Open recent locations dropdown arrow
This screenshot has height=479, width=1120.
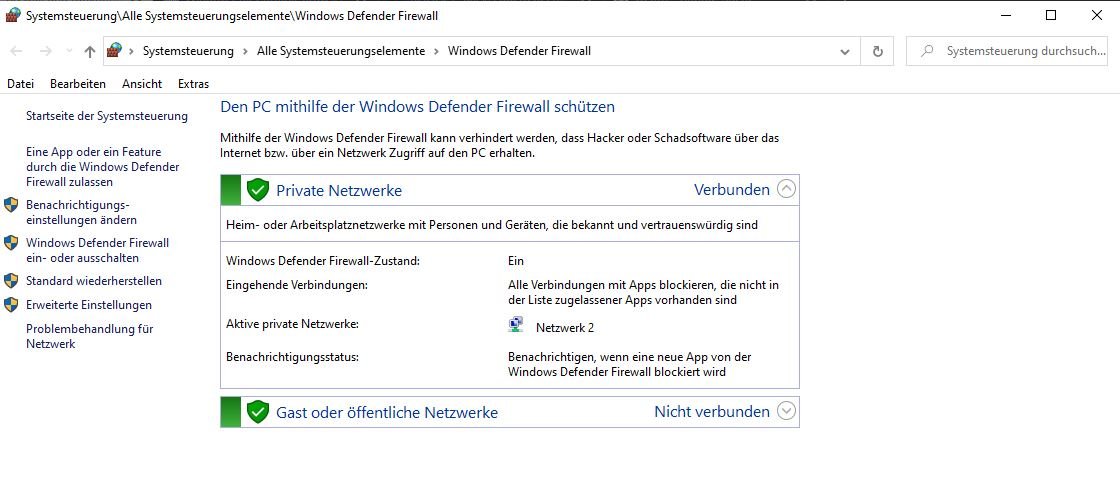[69, 51]
